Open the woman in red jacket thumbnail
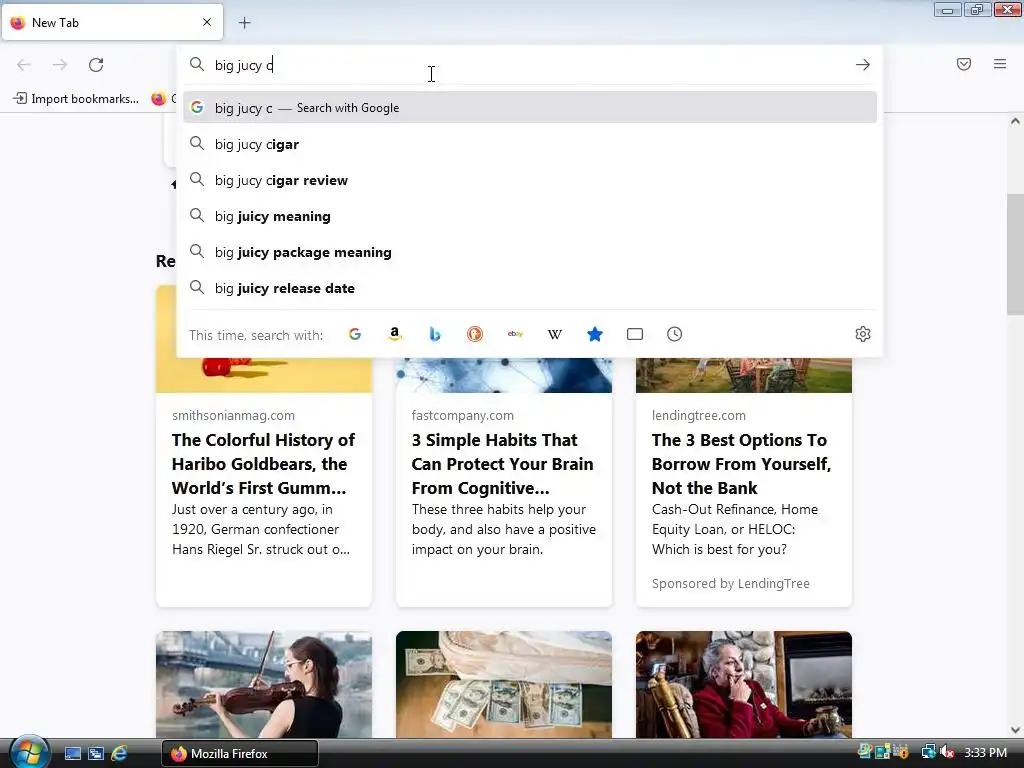The image size is (1024, 768). (744, 684)
